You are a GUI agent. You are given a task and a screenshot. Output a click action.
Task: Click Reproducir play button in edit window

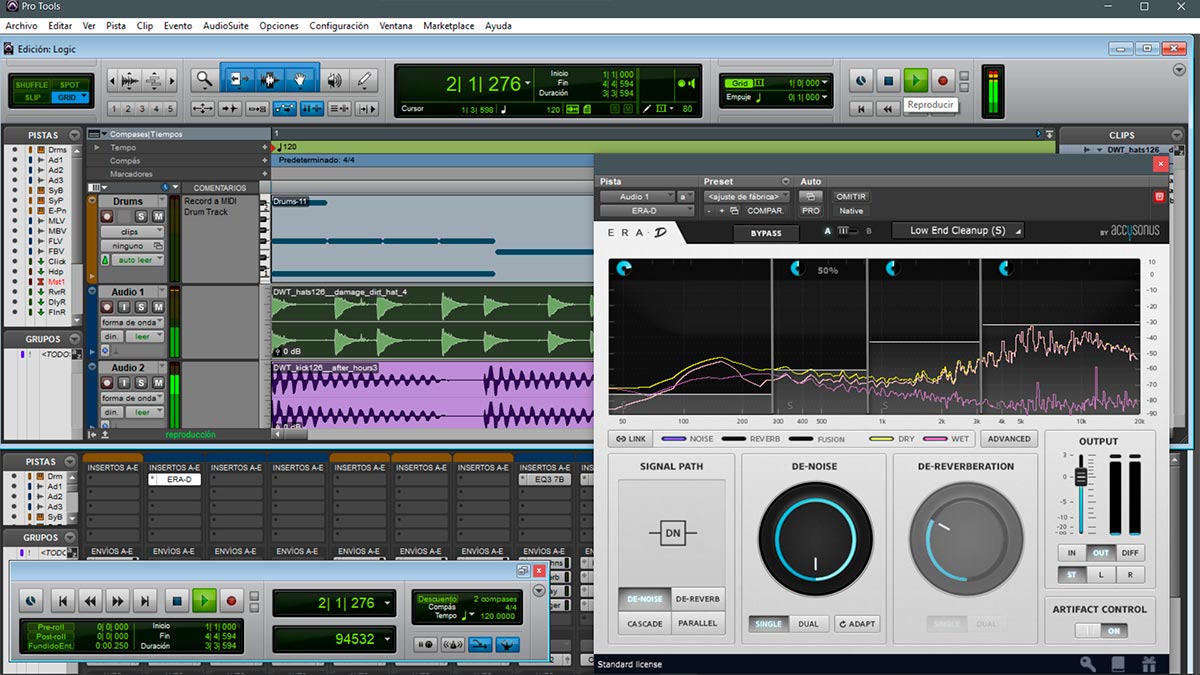coord(915,80)
